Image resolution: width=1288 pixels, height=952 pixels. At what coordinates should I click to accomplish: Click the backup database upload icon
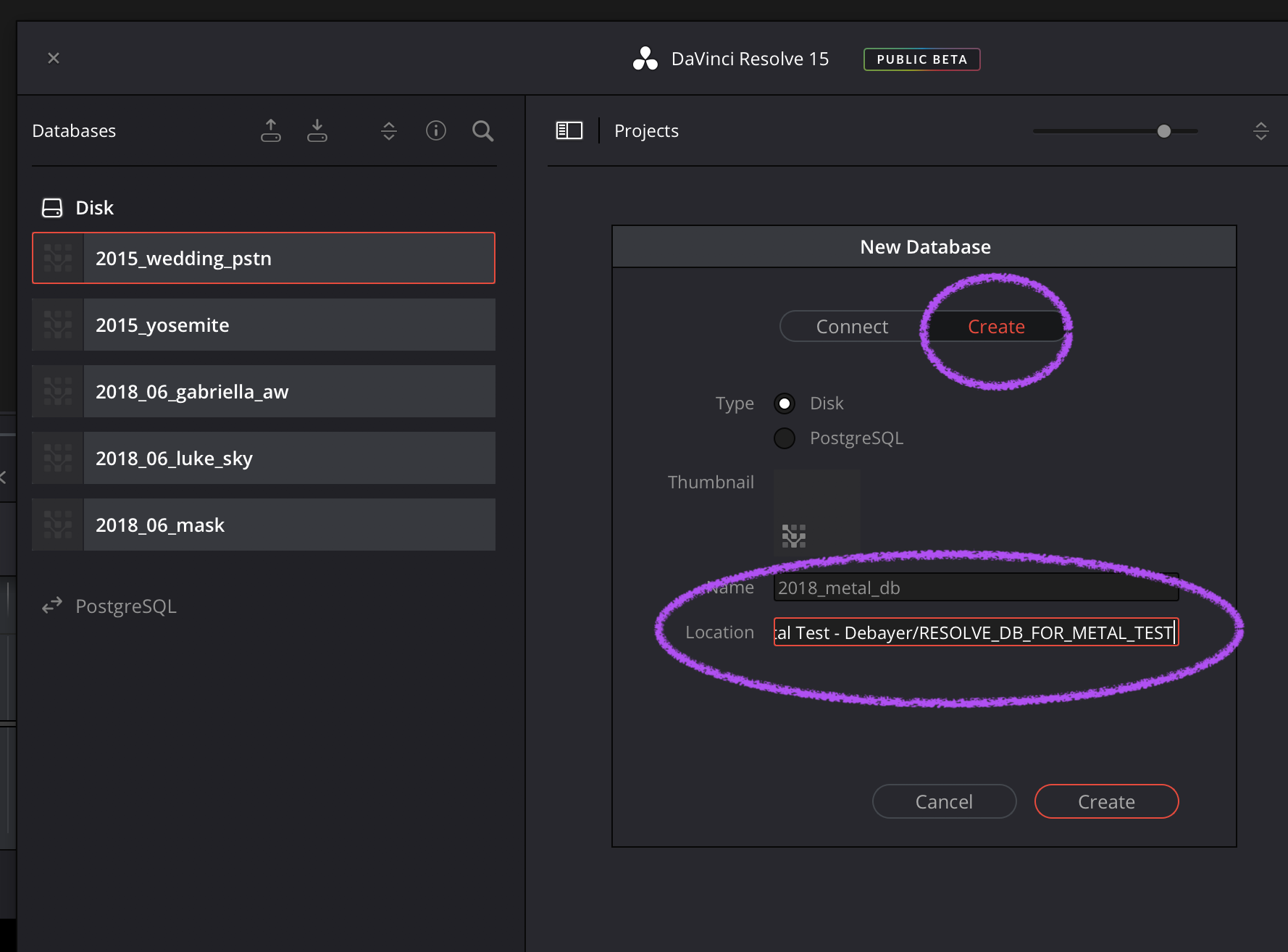tap(271, 130)
